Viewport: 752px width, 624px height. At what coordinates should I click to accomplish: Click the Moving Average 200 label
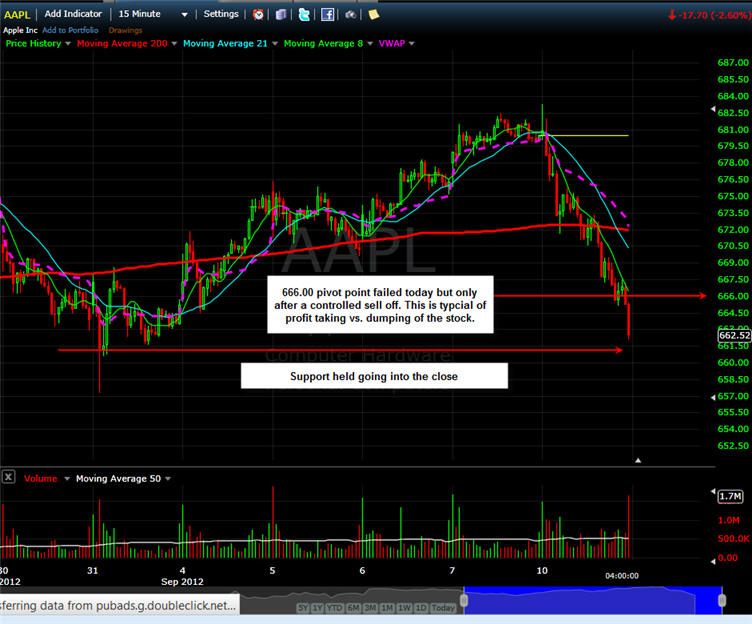click(x=122, y=44)
